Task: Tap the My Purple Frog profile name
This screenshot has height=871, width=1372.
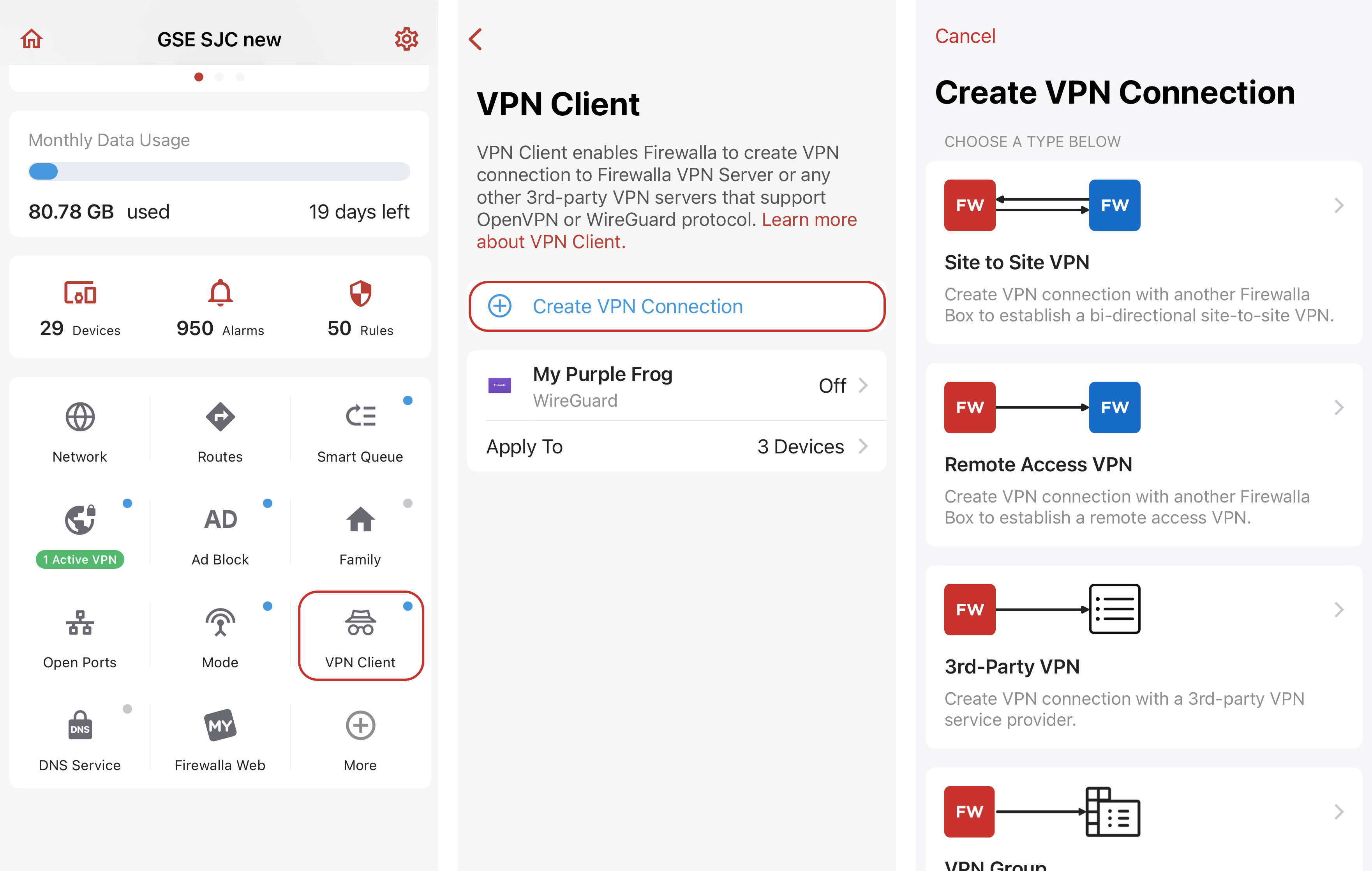Action: point(603,374)
